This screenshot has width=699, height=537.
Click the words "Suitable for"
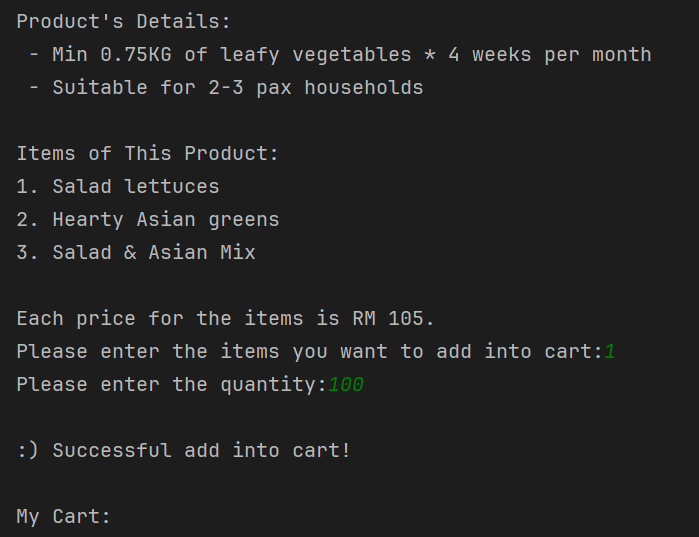[x=123, y=87]
